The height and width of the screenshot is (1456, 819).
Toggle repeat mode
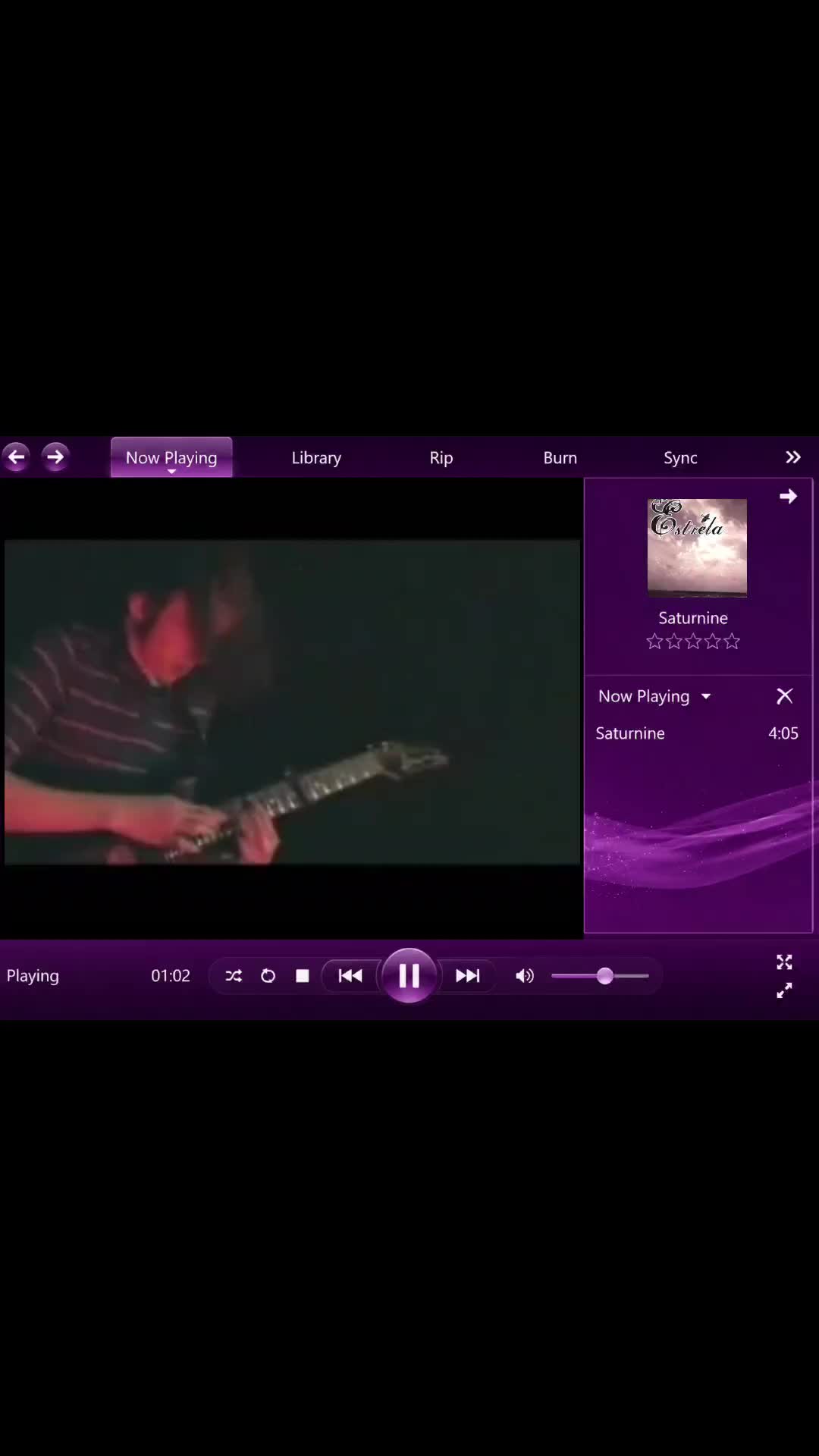[268, 976]
